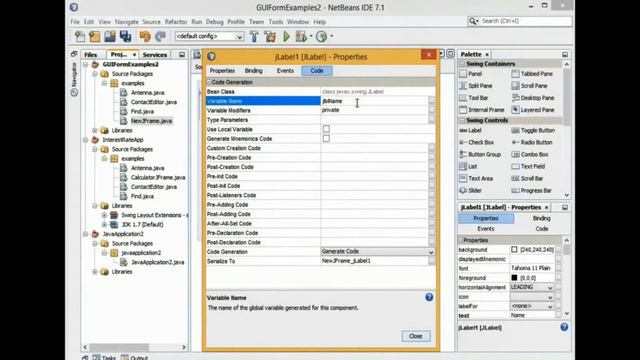The width and height of the screenshot is (640, 360).
Task: Click help icon in the side Properties panel
Action: pos(564,327)
